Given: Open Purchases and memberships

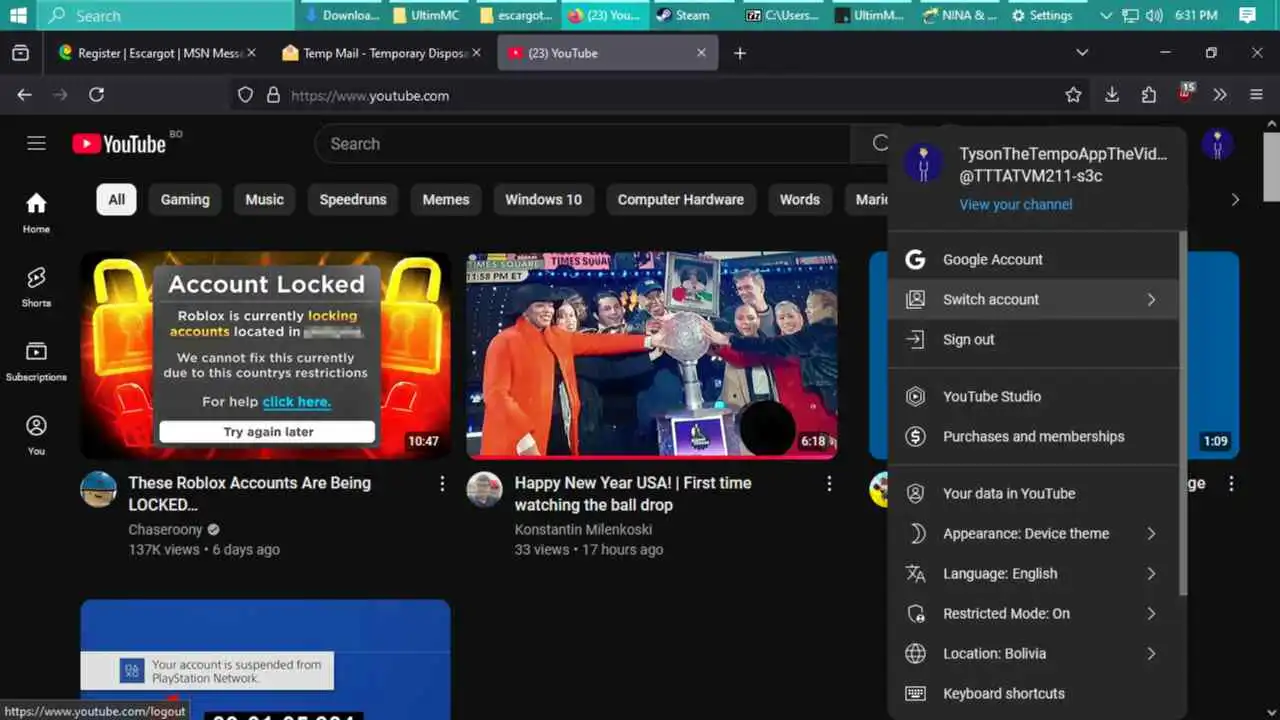Looking at the screenshot, I should [1034, 436].
